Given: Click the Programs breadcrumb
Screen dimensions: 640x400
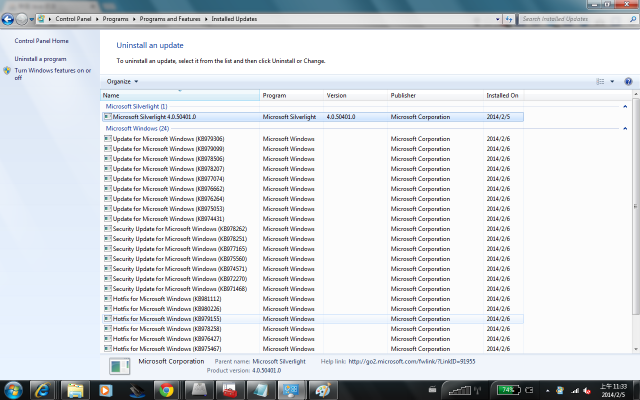Looking at the screenshot, I should pos(115,19).
